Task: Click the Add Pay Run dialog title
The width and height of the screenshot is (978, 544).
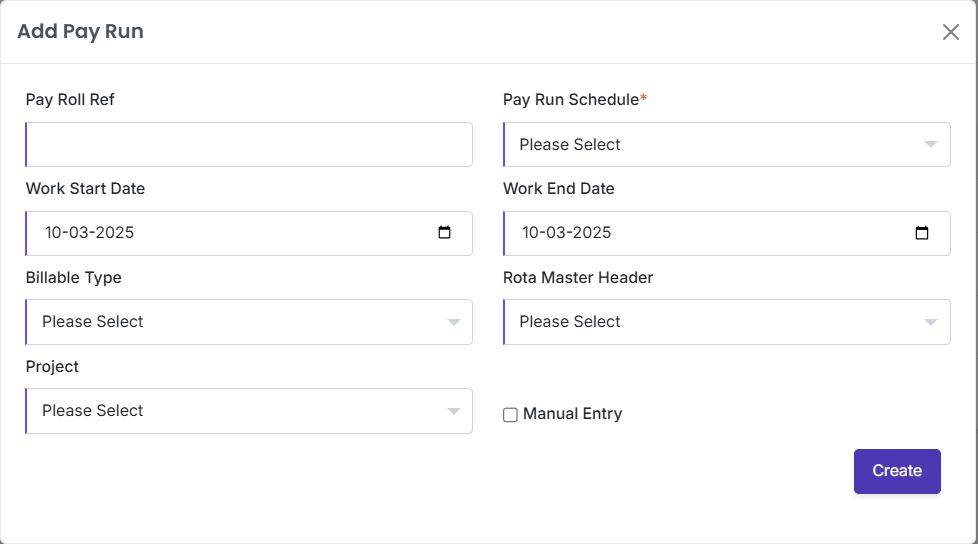Action: pyautogui.click(x=80, y=32)
